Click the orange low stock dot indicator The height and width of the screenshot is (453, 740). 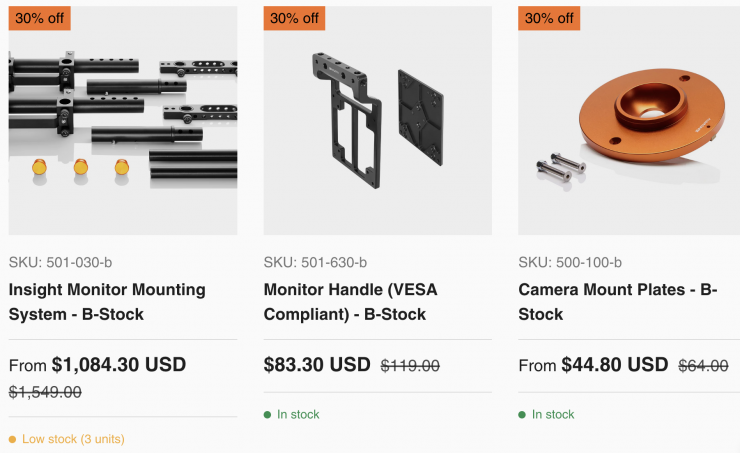(x=12, y=439)
